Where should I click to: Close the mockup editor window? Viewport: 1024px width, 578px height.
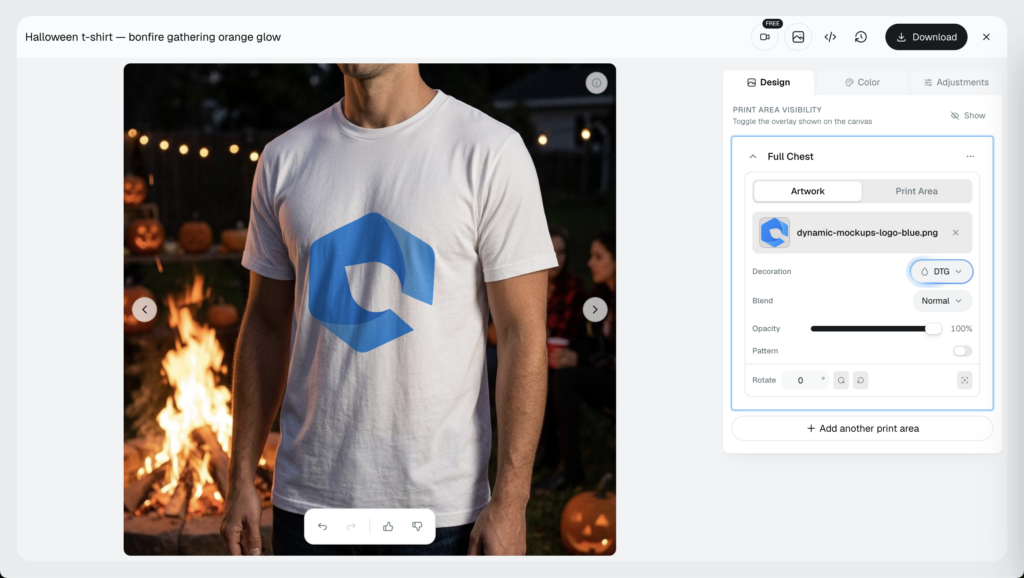point(986,37)
